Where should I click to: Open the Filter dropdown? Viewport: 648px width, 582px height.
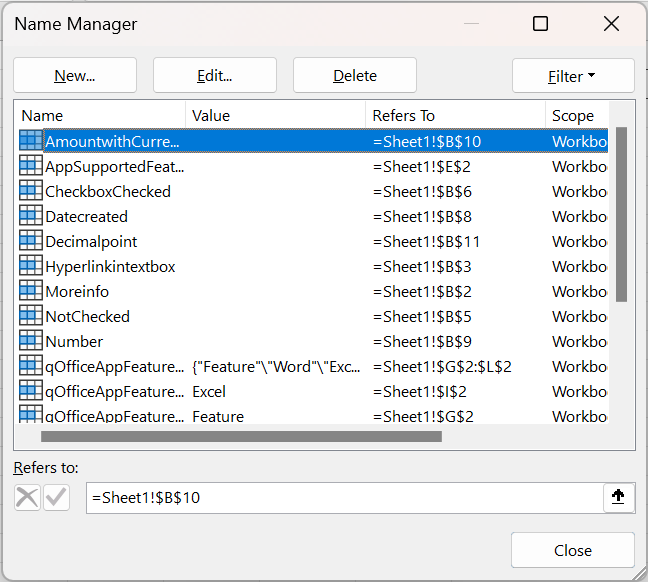coord(573,76)
